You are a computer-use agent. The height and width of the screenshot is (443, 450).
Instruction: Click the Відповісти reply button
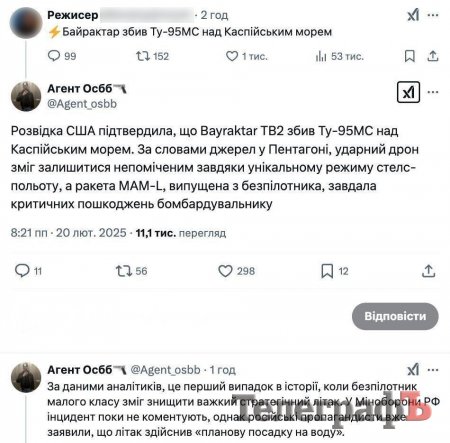coord(395,316)
